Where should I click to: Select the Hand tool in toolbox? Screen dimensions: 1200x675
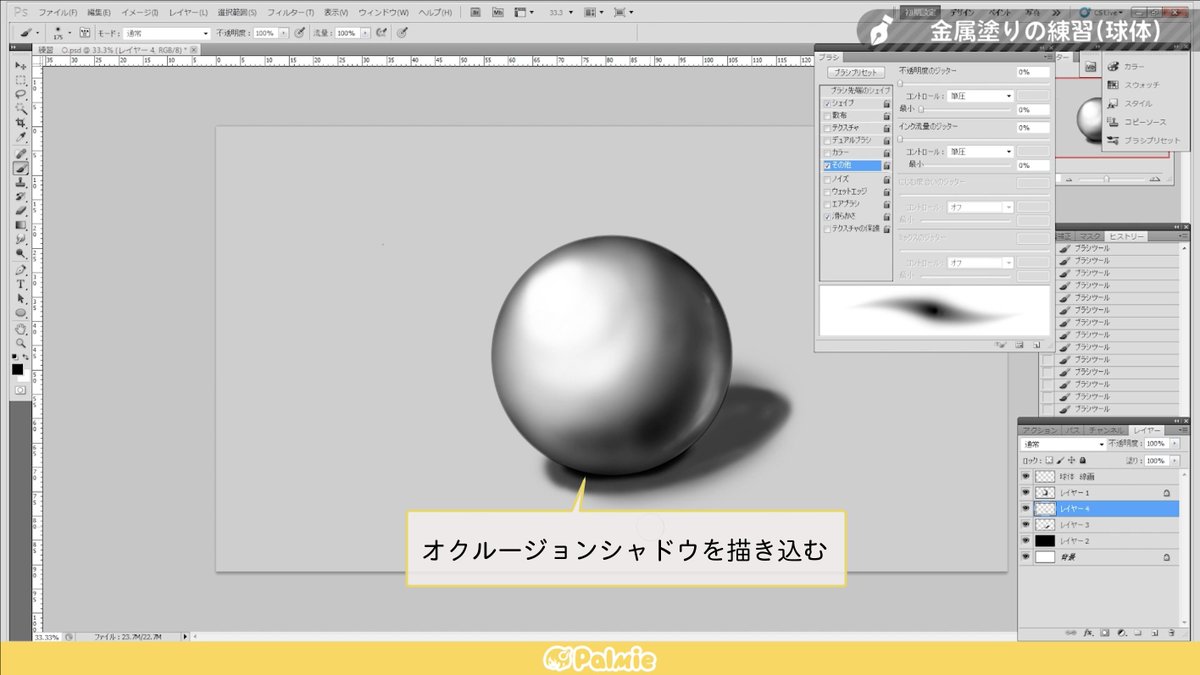pyautogui.click(x=20, y=327)
